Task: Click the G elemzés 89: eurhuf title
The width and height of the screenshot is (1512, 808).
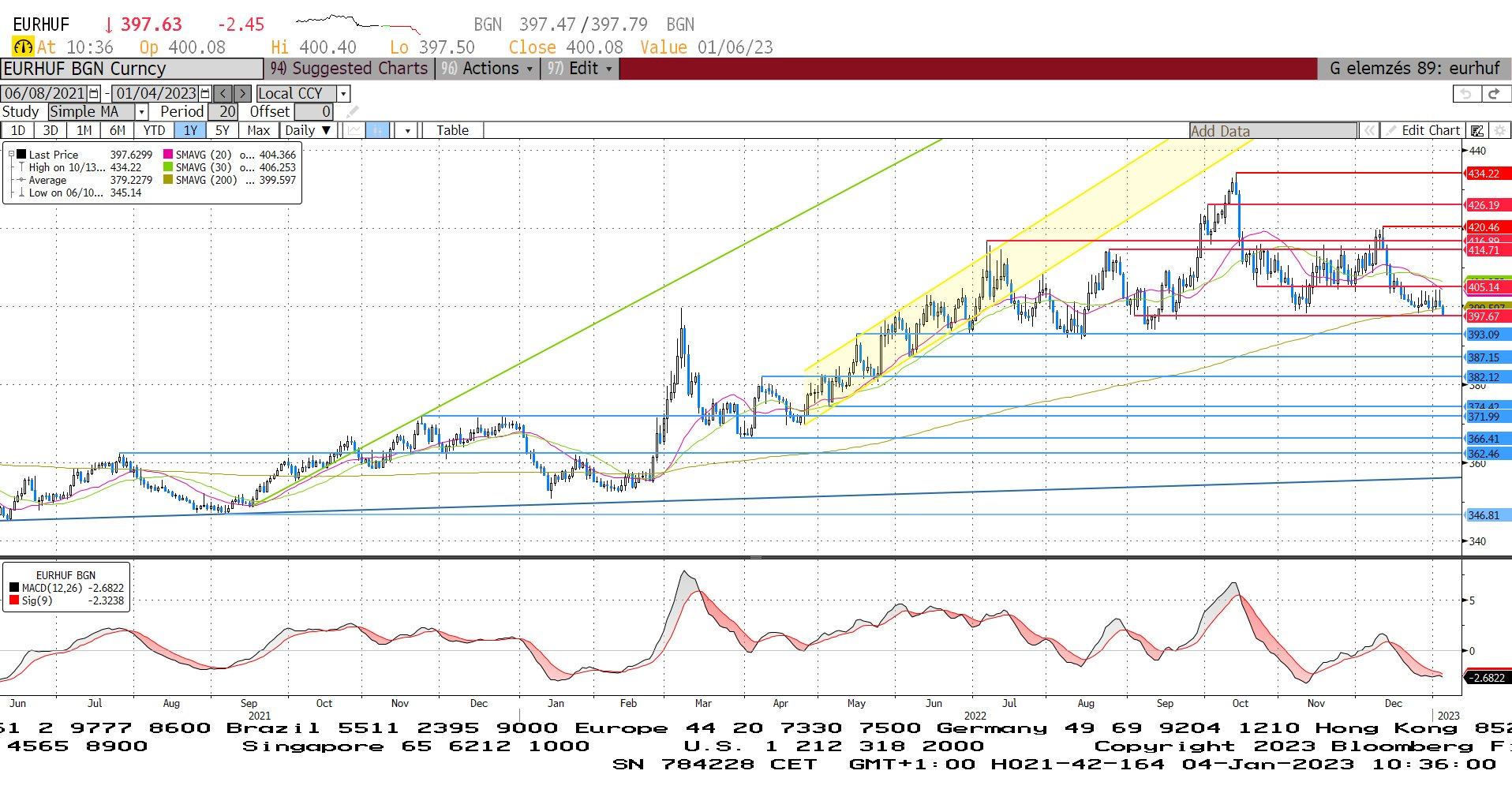Action: pyautogui.click(x=1413, y=69)
